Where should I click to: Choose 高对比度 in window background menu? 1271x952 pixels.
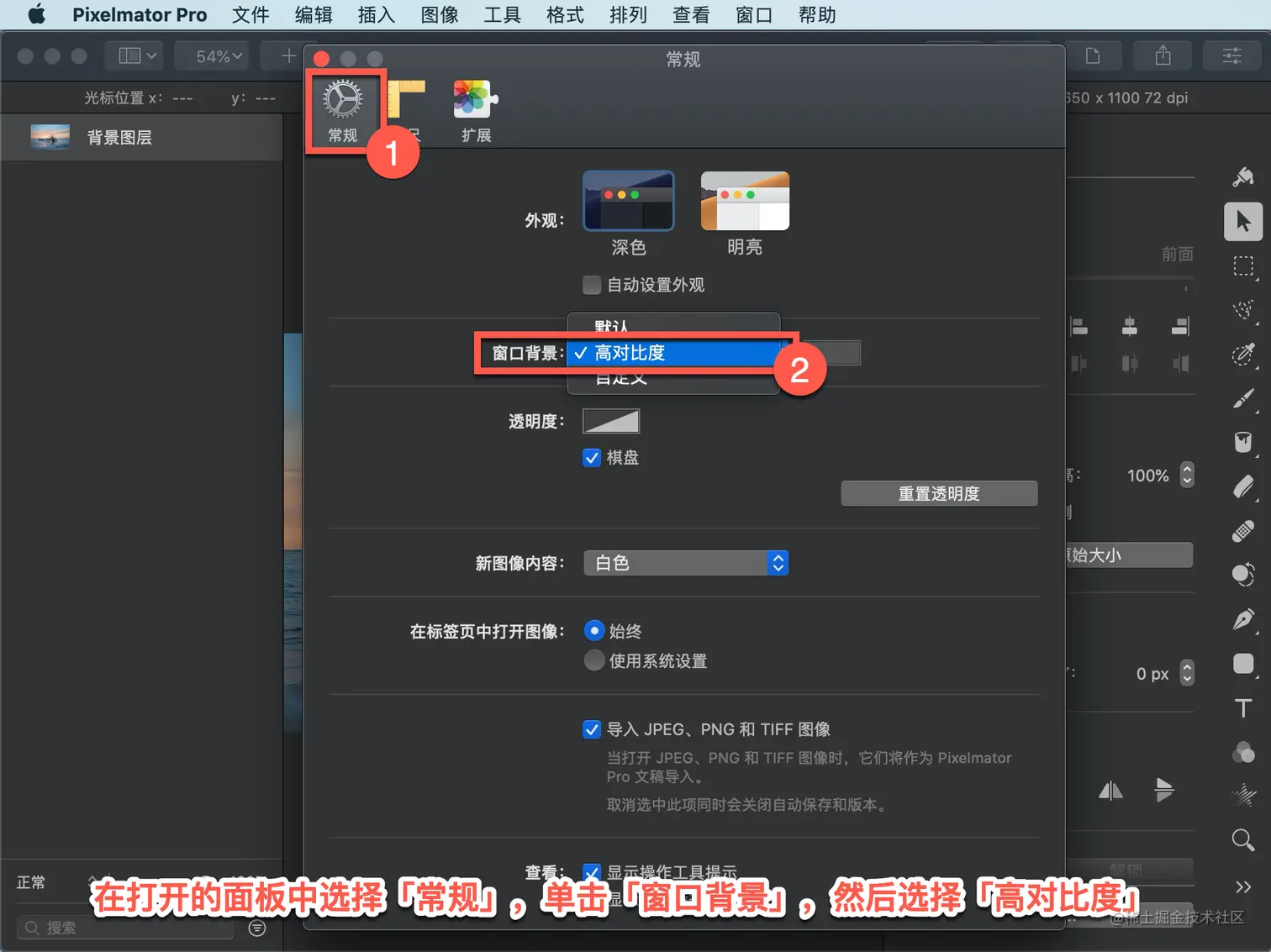(x=673, y=353)
